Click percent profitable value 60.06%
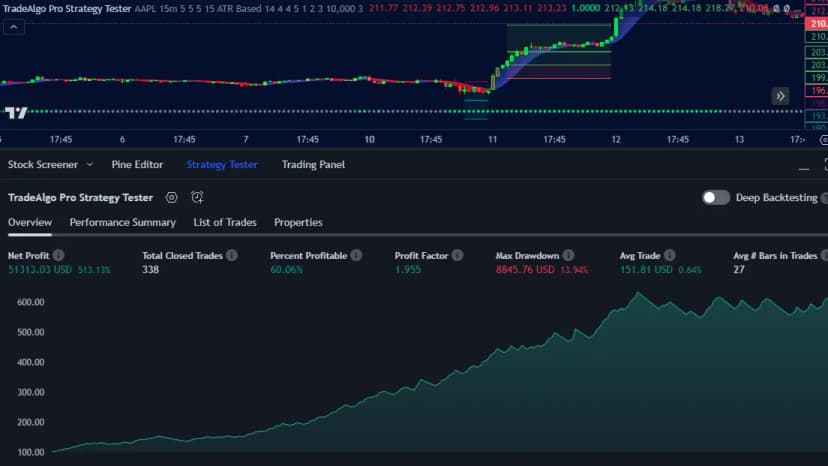Image resolution: width=828 pixels, height=466 pixels. point(286,269)
